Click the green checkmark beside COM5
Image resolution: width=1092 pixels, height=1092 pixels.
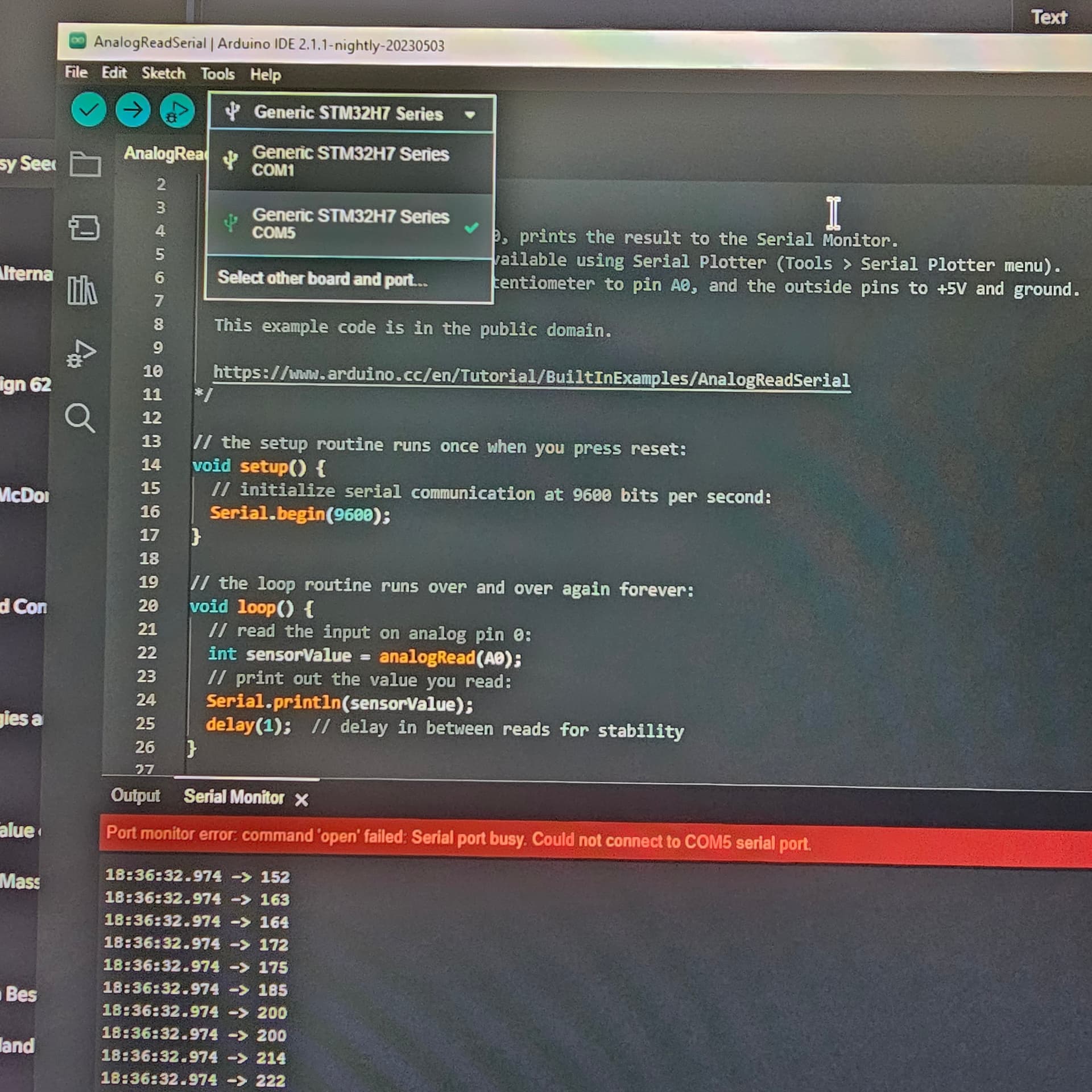[x=471, y=227]
